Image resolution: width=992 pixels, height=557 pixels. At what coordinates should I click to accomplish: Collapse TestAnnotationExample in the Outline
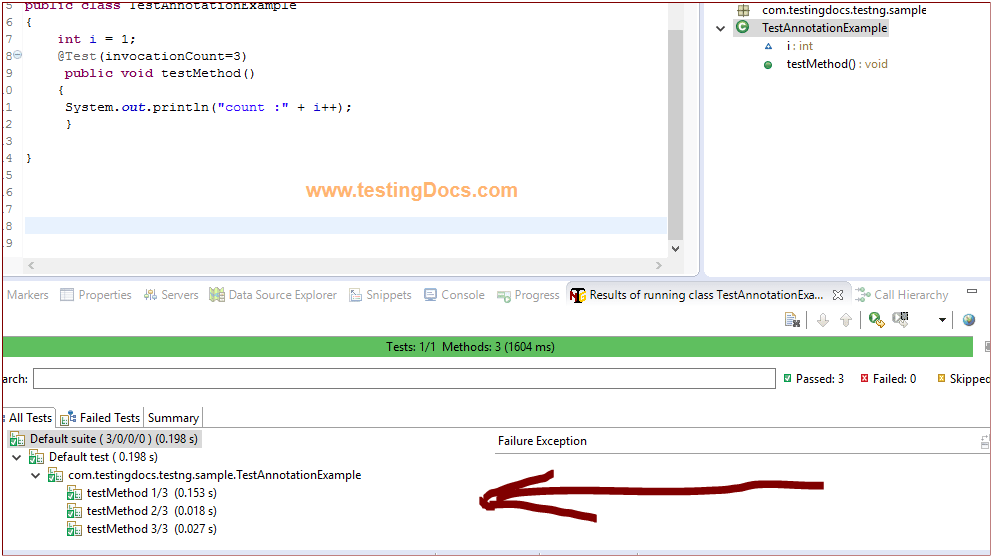click(x=720, y=28)
